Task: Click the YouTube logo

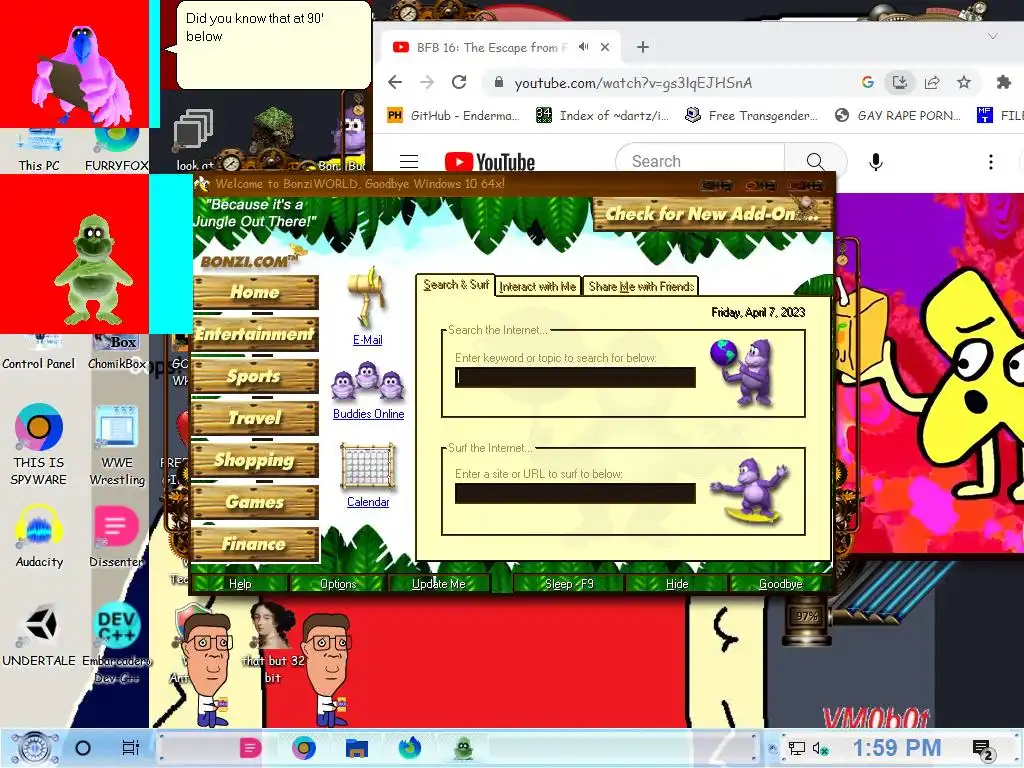Action: [490, 161]
